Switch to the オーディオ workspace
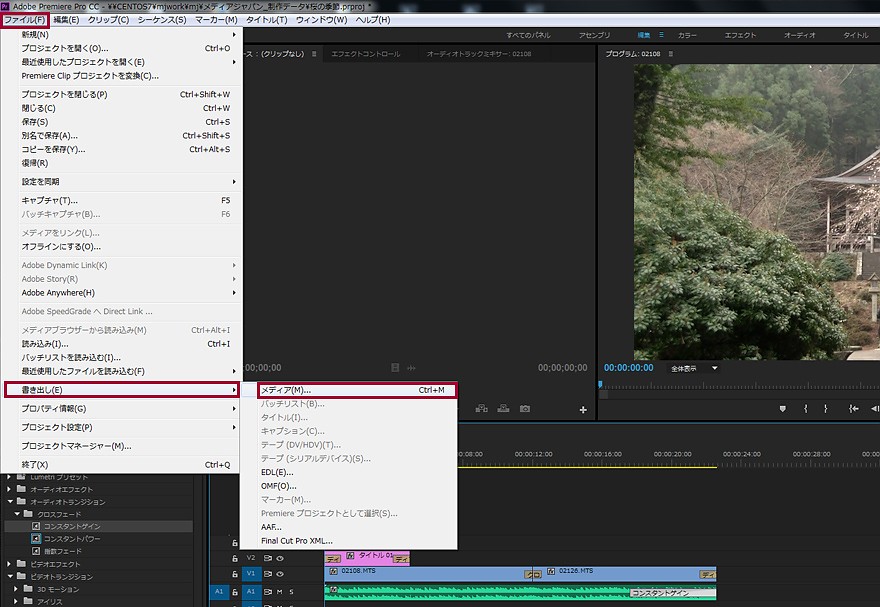Screen dimensions: 880x607 click(799, 35)
